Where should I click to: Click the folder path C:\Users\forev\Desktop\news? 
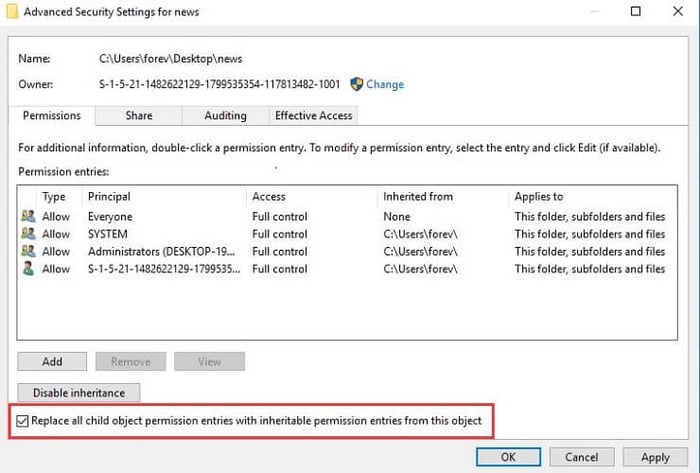coord(171,58)
